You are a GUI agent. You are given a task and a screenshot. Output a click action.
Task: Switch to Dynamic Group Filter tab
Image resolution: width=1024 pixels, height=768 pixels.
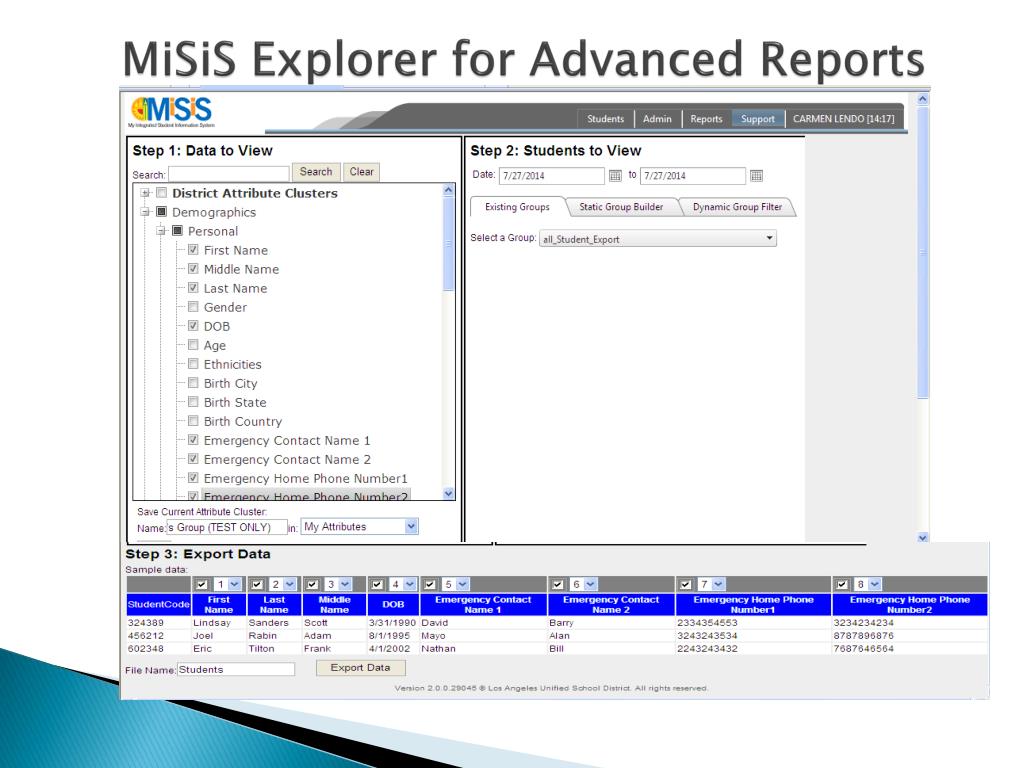[x=737, y=207]
